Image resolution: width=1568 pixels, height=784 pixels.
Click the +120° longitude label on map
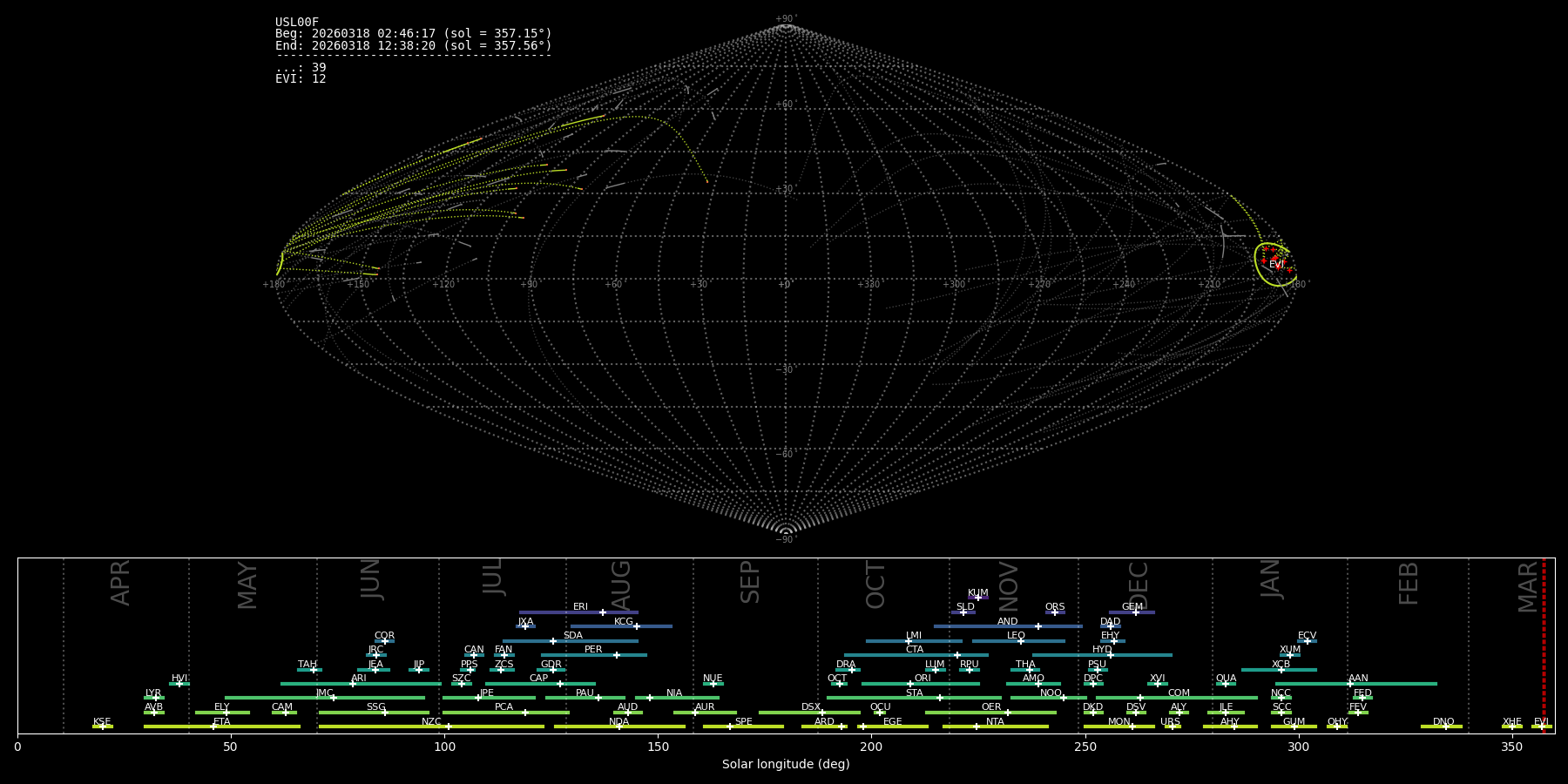pyautogui.click(x=444, y=285)
